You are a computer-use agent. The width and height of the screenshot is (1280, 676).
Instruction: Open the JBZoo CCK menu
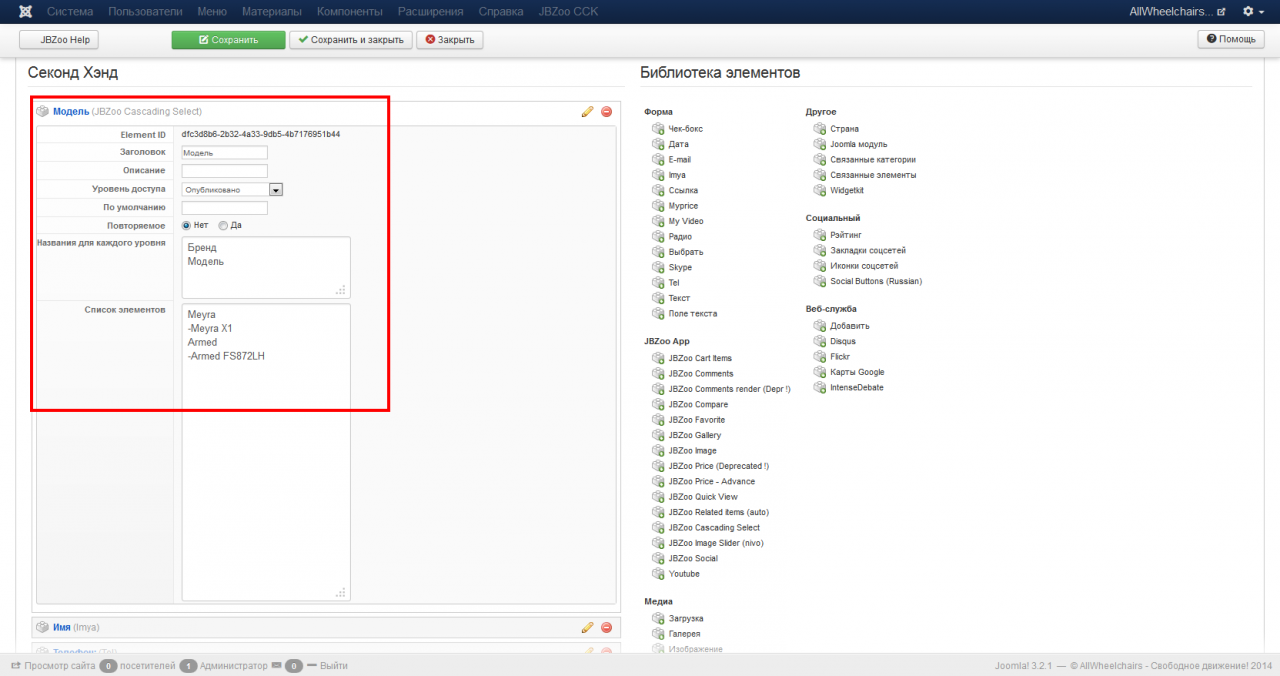click(567, 11)
